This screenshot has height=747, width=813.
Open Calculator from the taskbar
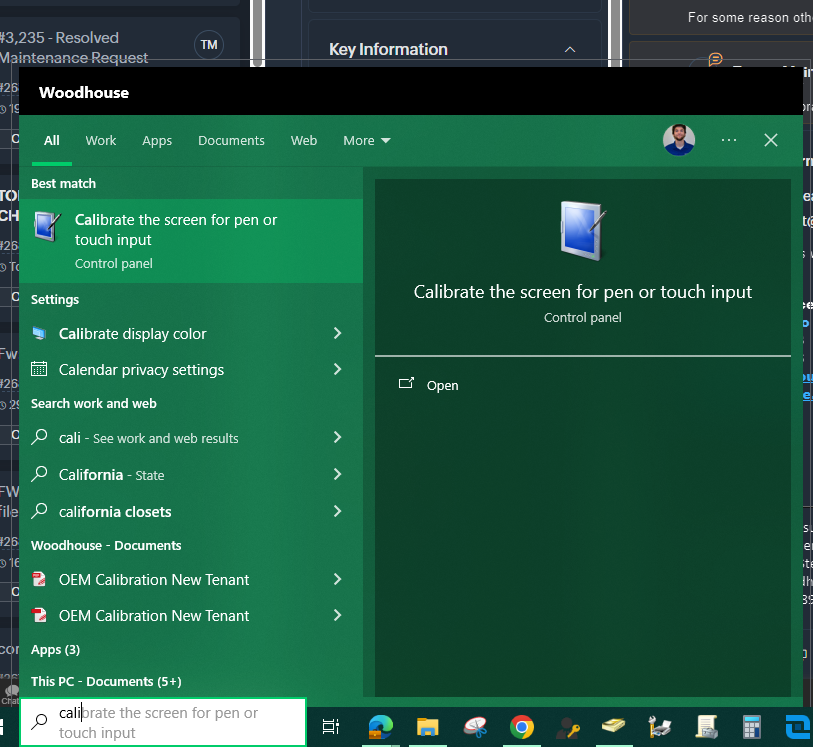tap(751, 727)
